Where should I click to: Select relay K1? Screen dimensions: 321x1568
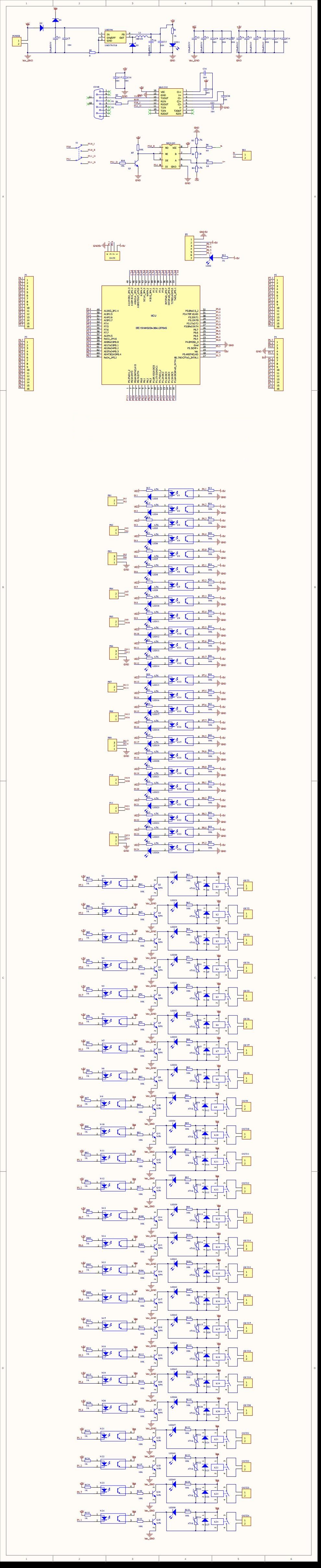coord(218,886)
